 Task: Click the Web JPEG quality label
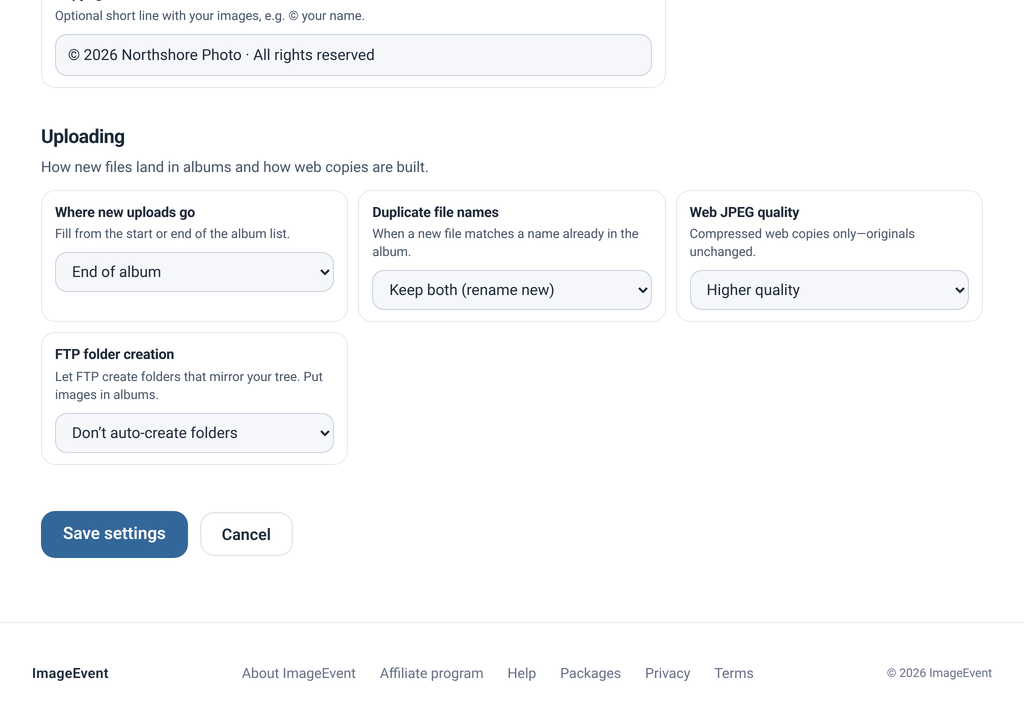(x=744, y=212)
